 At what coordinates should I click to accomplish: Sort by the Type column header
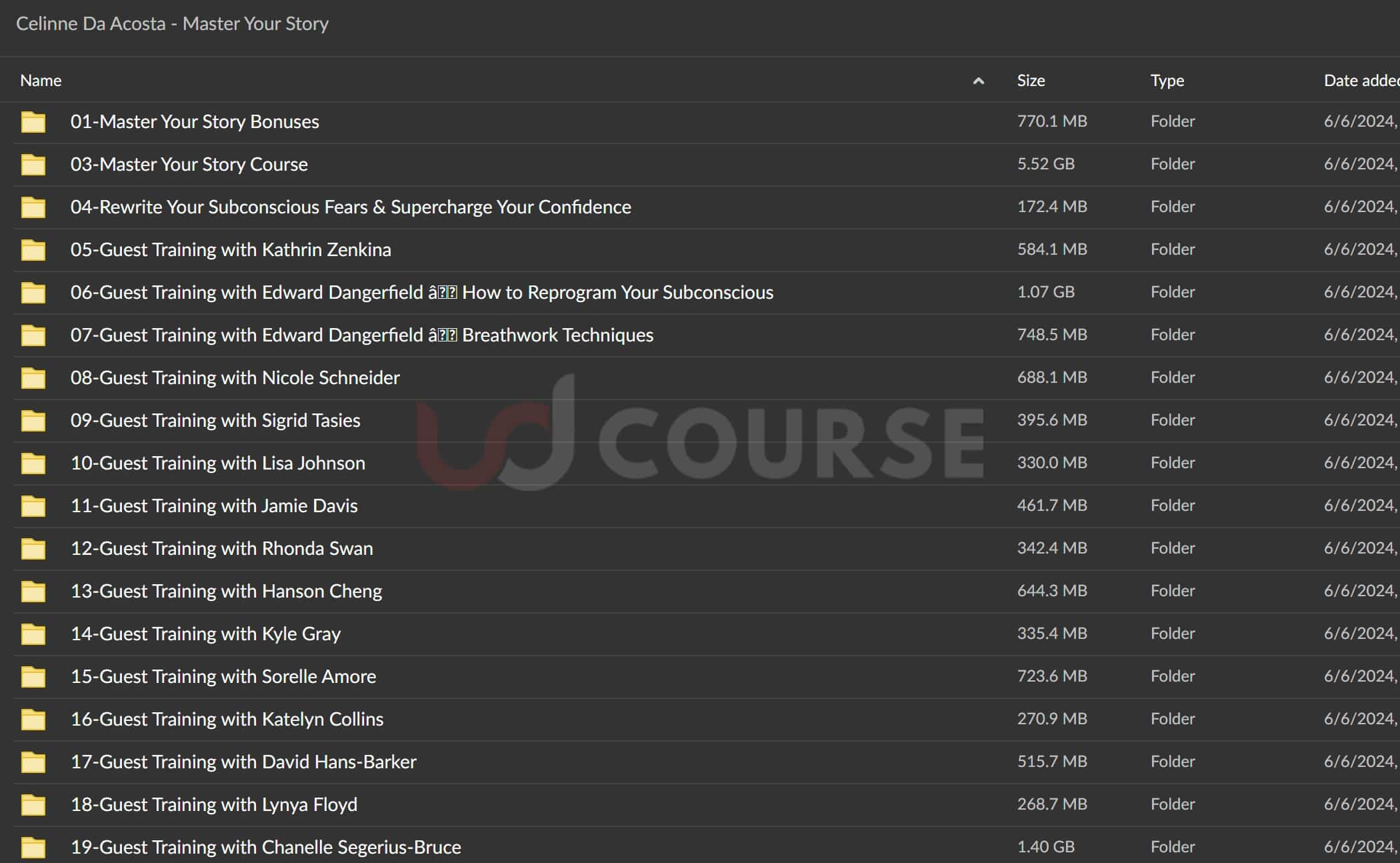coord(1167,81)
